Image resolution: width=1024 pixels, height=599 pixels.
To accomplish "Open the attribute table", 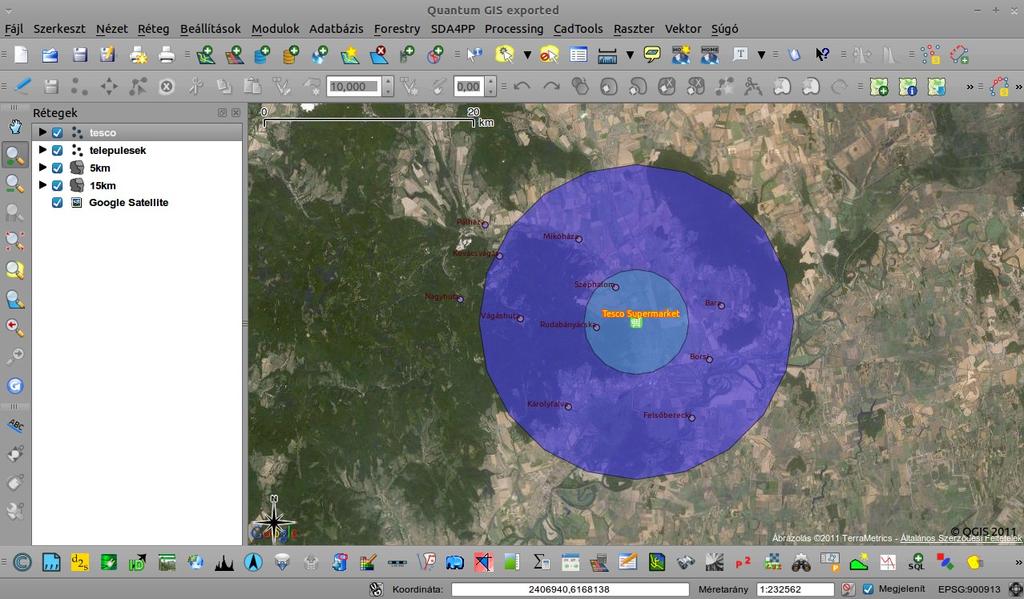I will click(578, 55).
